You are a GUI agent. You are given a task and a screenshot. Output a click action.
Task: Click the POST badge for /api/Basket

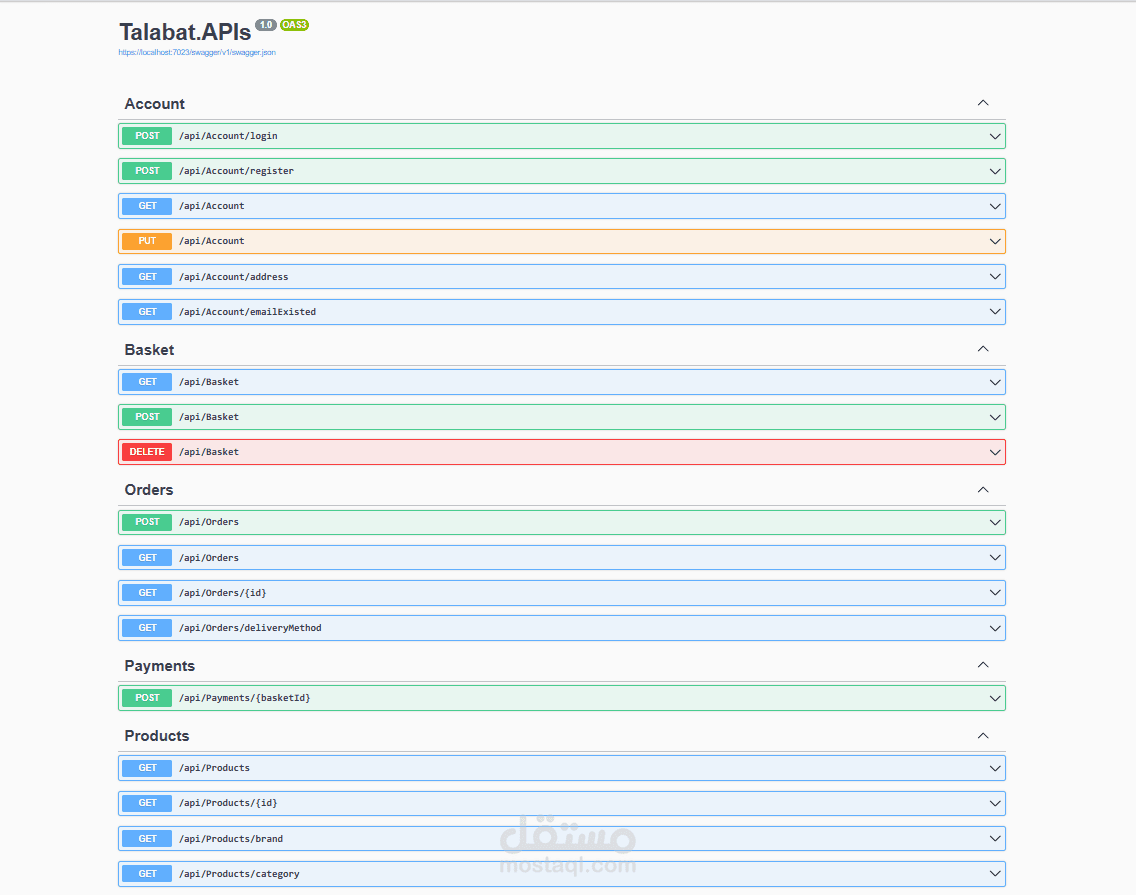[147, 417]
